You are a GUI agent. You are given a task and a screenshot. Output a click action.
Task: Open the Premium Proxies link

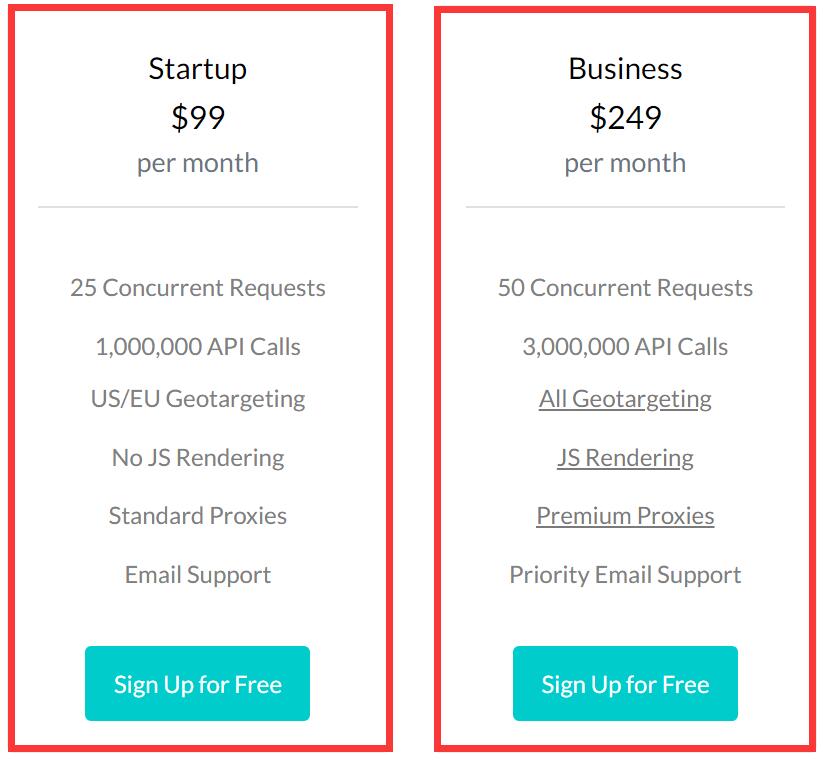click(625, 516)
